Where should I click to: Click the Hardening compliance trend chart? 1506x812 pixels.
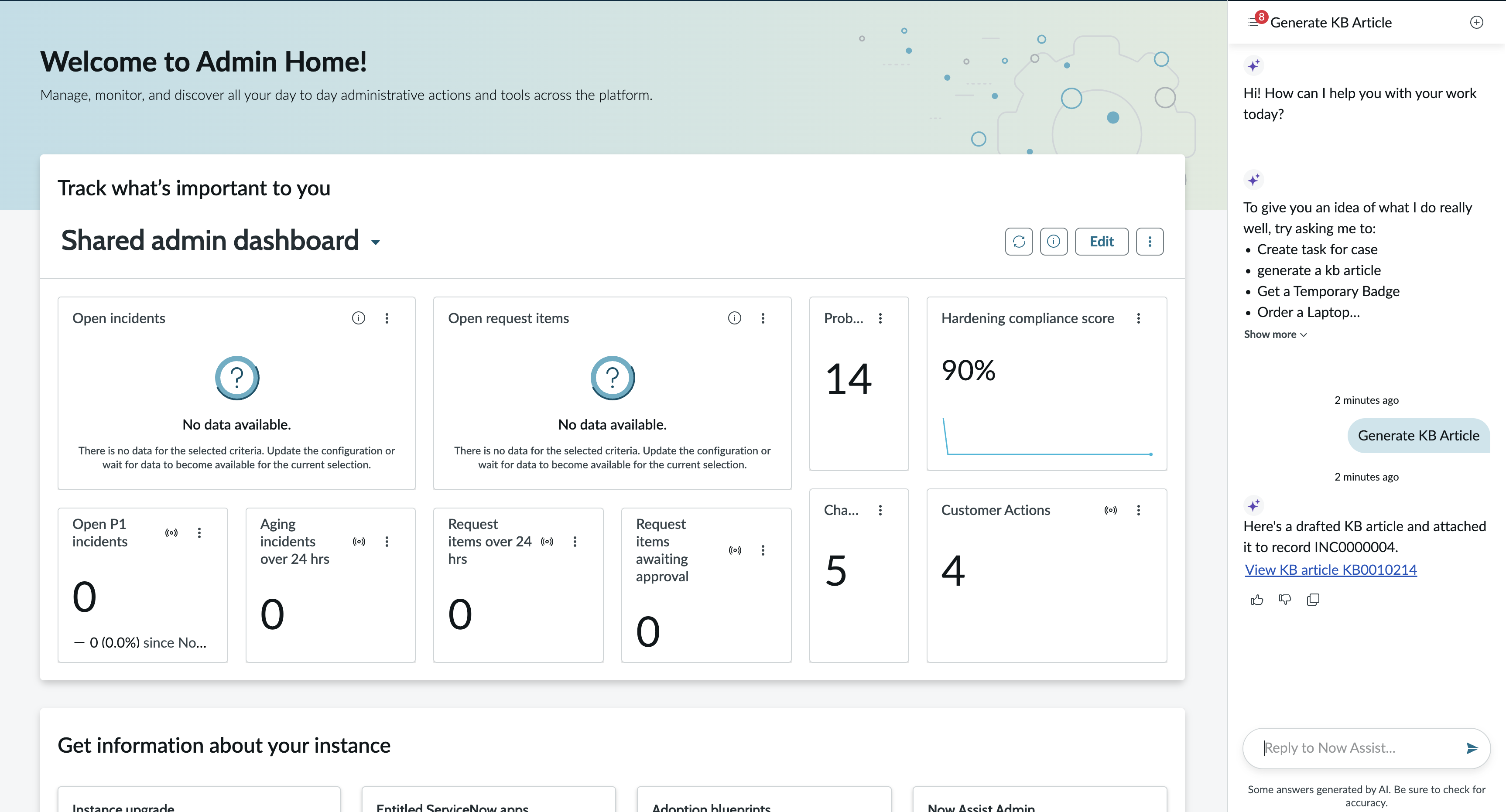[x=1047, y=436]
